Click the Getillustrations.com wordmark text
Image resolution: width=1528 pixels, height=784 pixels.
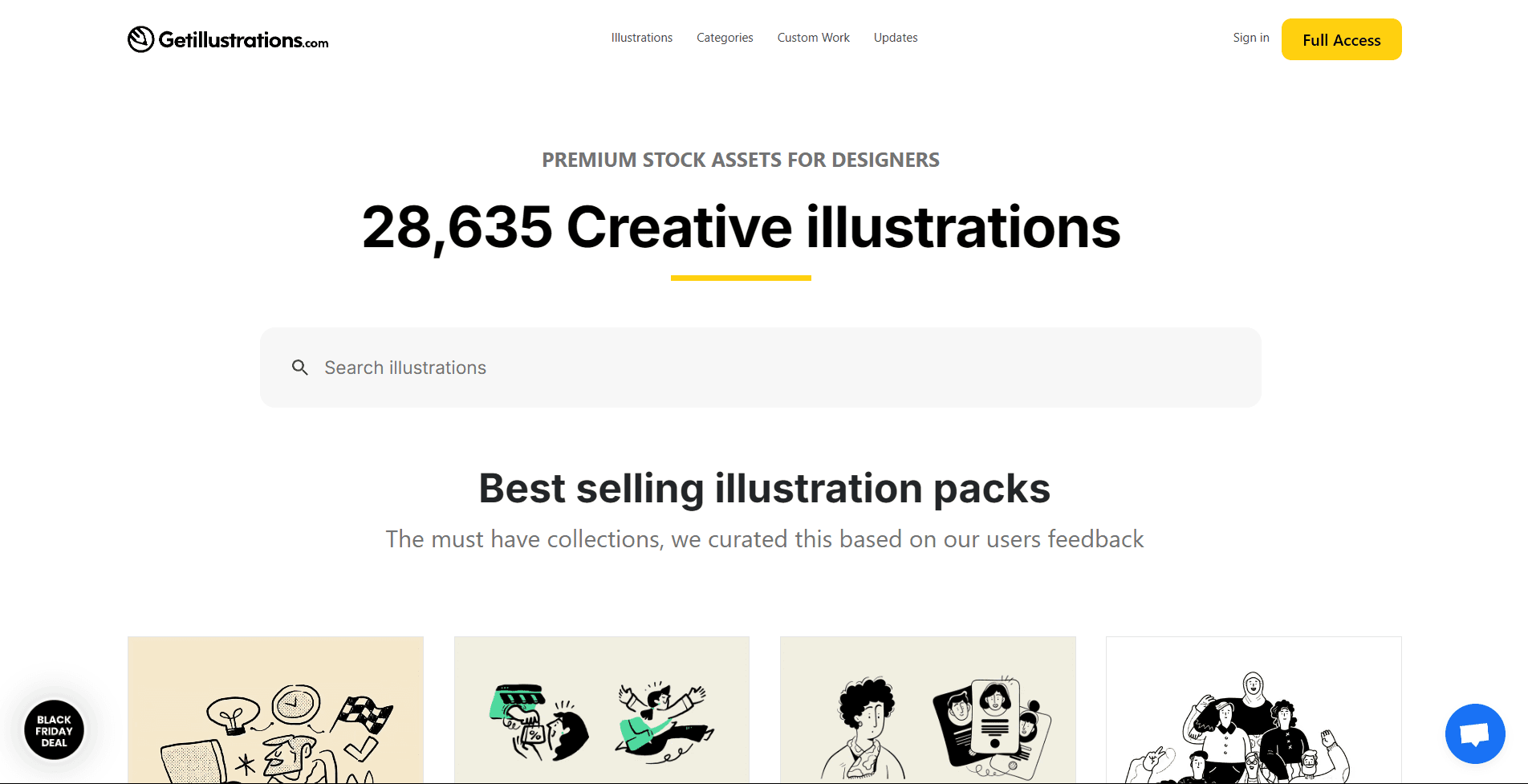click(x=243, y=40)
